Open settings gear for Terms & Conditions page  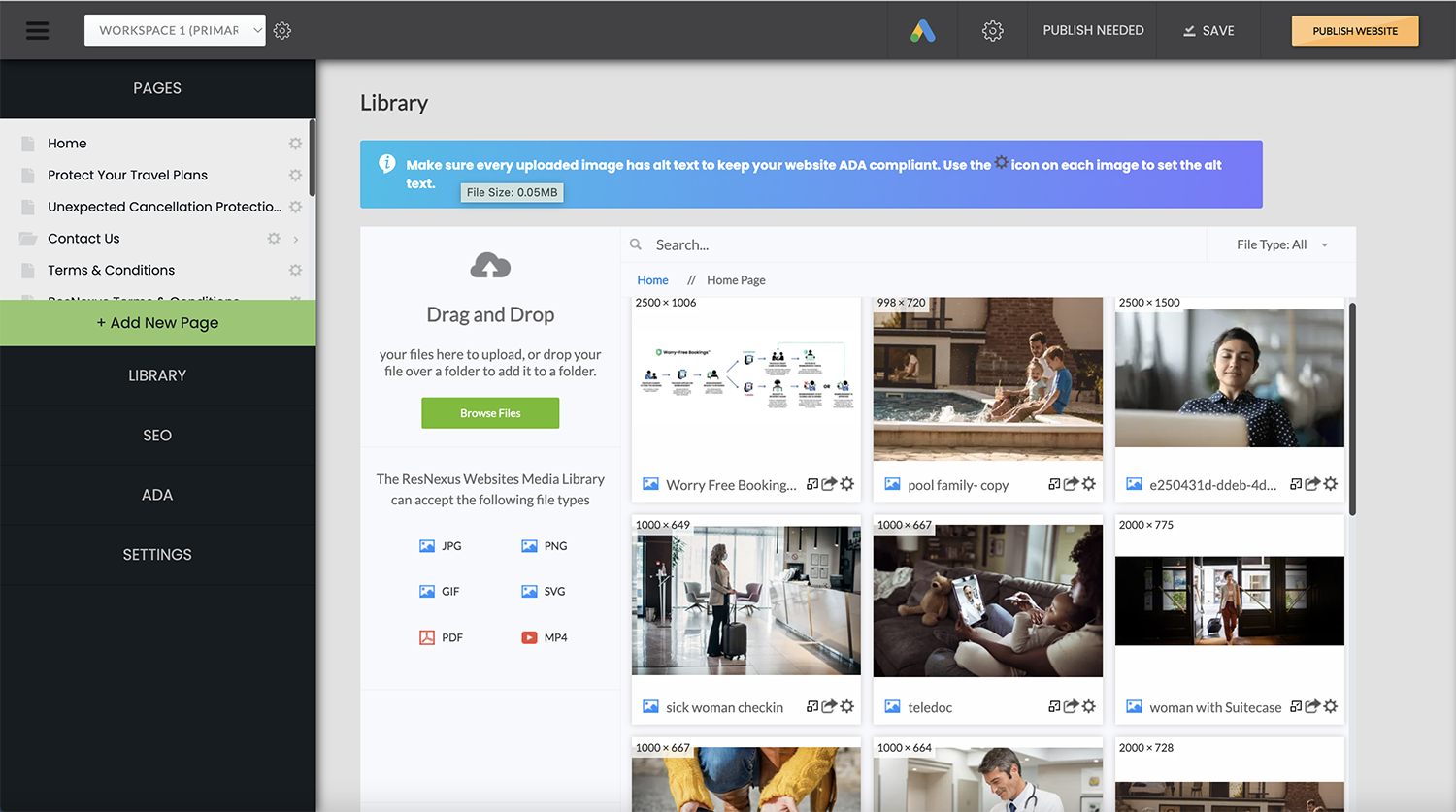295,271
